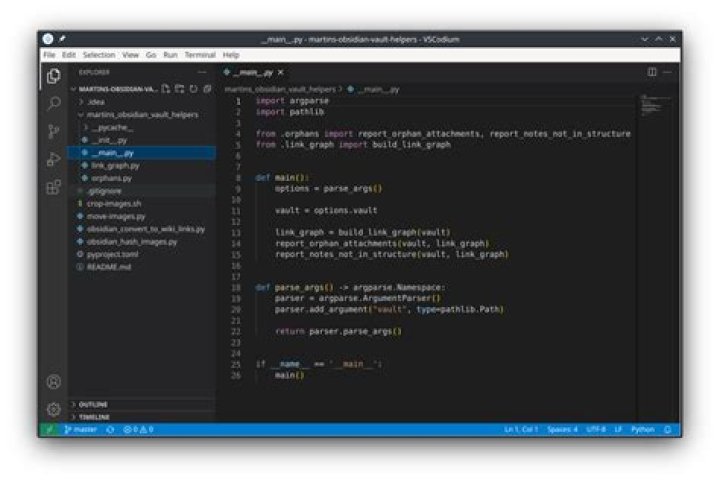Collapse all folders in Explorer
This screenshot has height=482, width=720.
tap(207, 89)
